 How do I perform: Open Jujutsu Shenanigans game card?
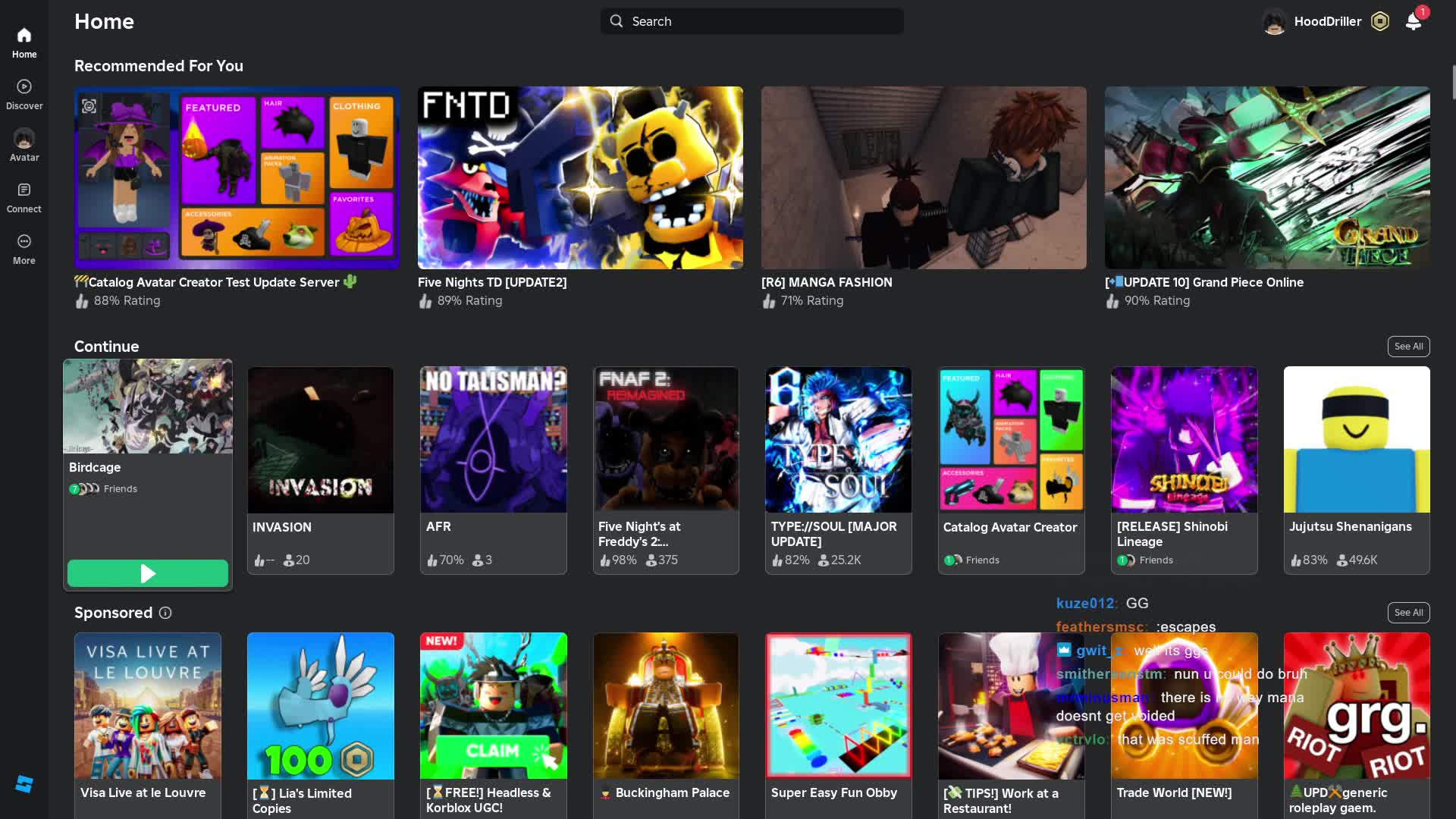pos(1357,470)
